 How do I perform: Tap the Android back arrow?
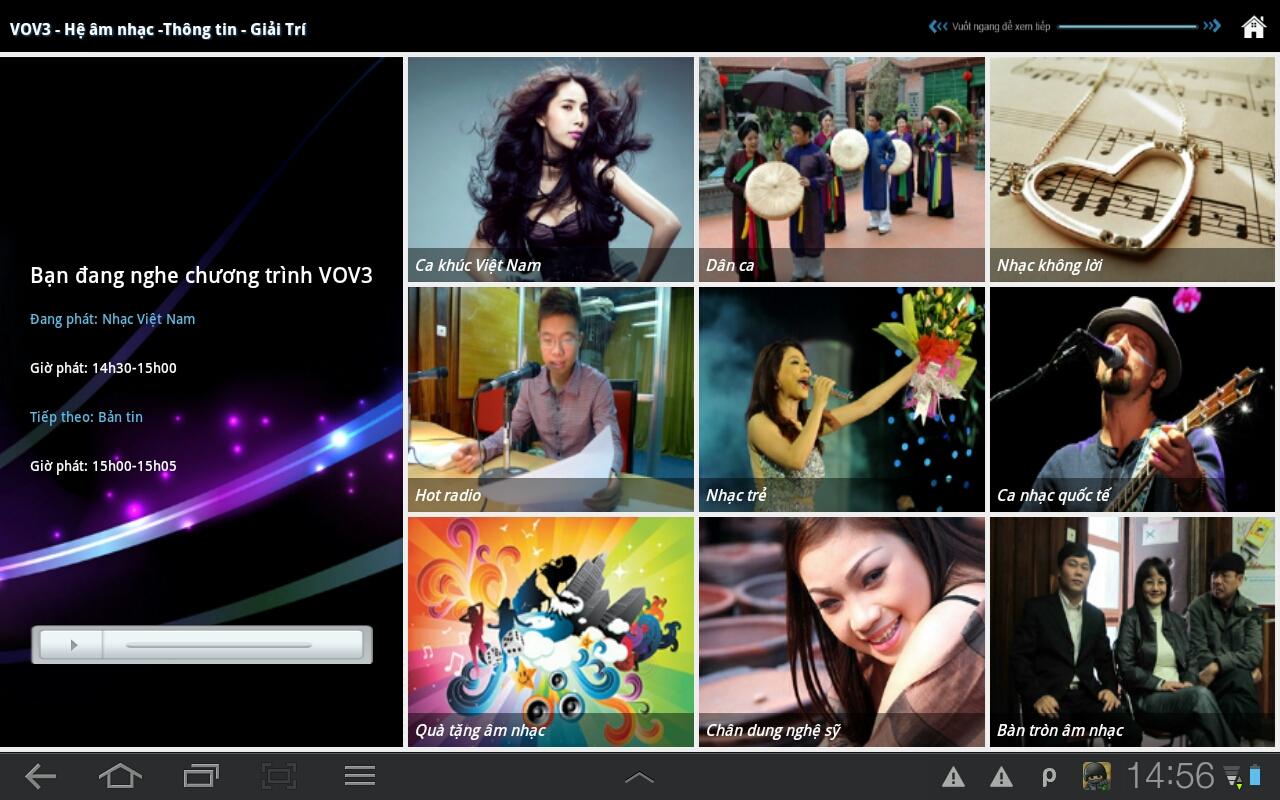point(40,776)
